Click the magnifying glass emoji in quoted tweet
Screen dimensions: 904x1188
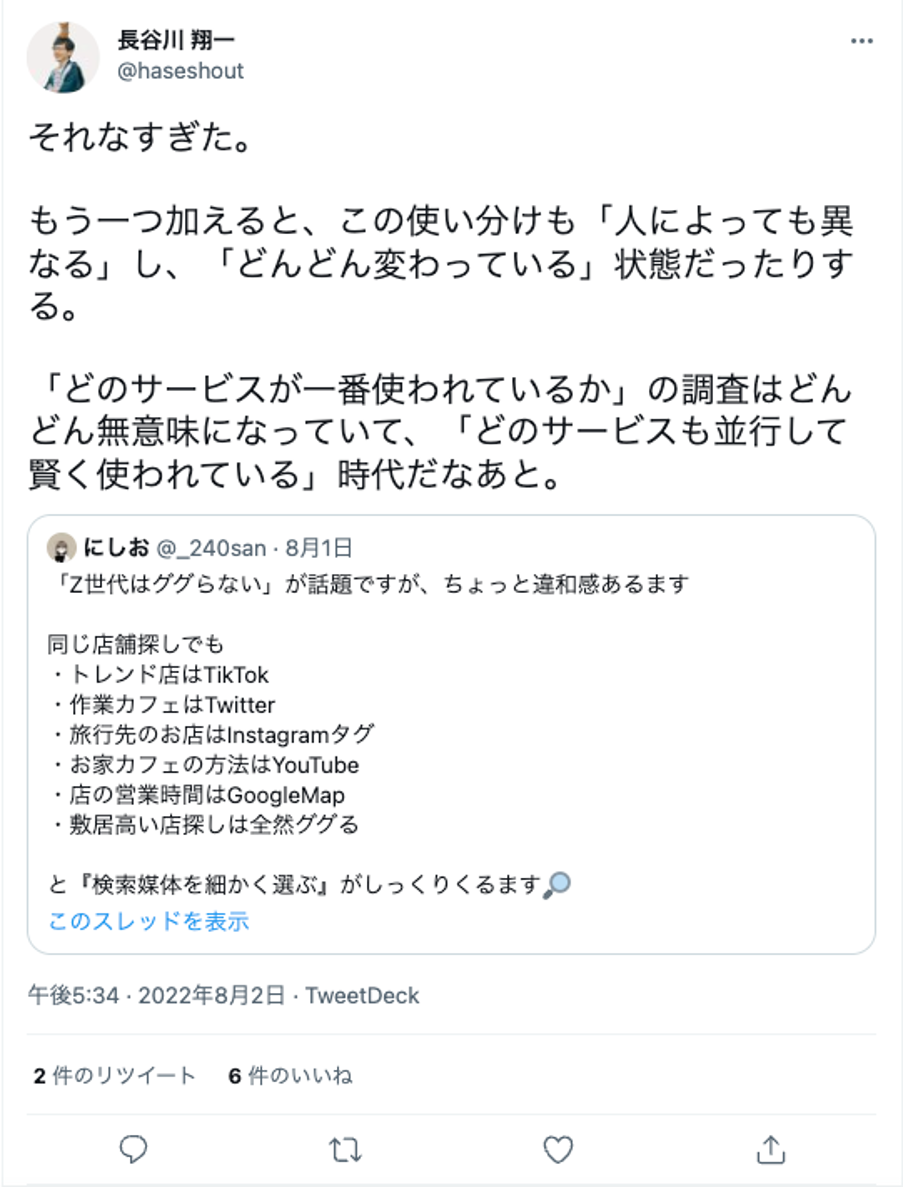pos(558,884)
